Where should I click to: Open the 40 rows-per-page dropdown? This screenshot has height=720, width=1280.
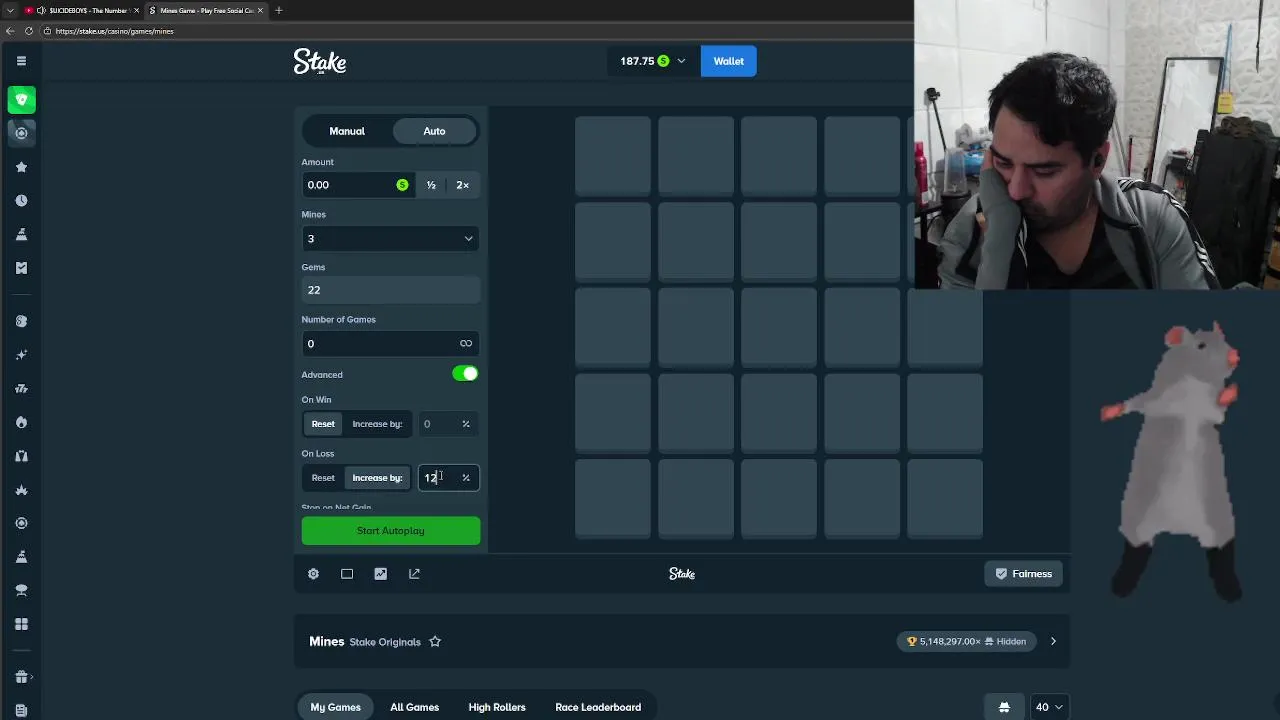tap(1049, 707)
